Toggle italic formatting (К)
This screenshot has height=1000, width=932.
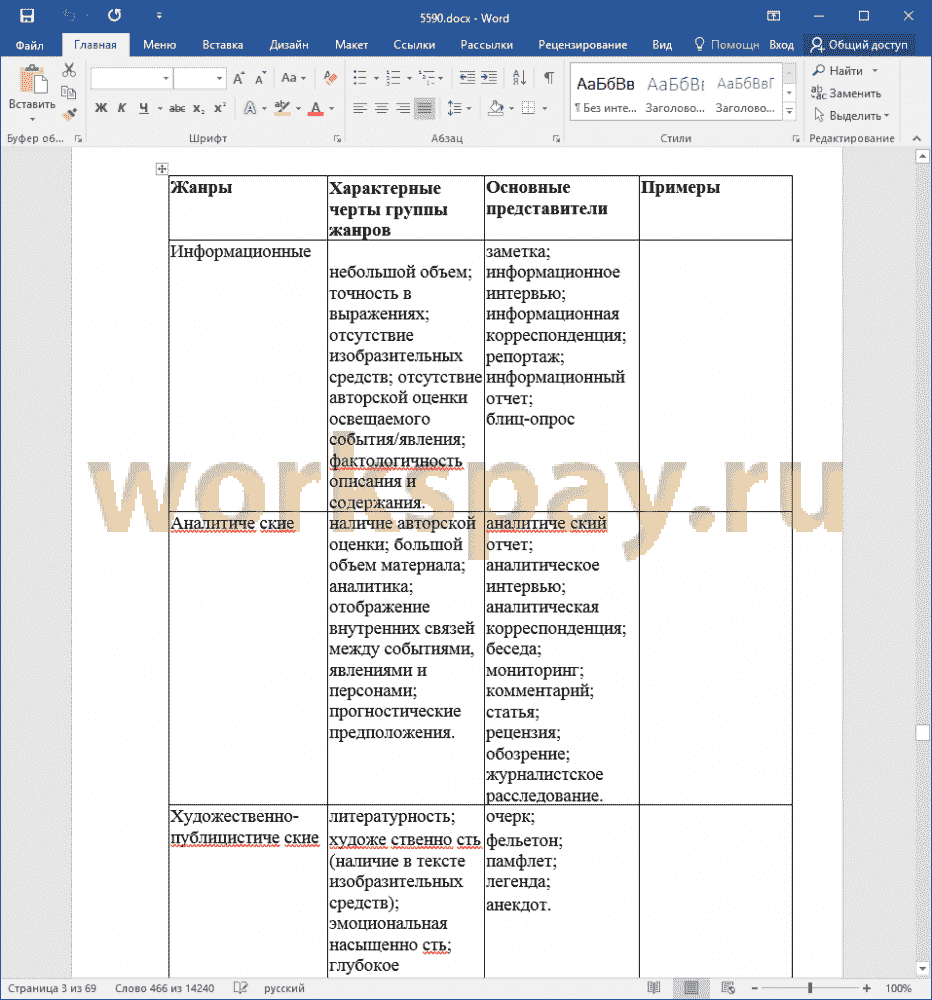[x=122, y=108]
